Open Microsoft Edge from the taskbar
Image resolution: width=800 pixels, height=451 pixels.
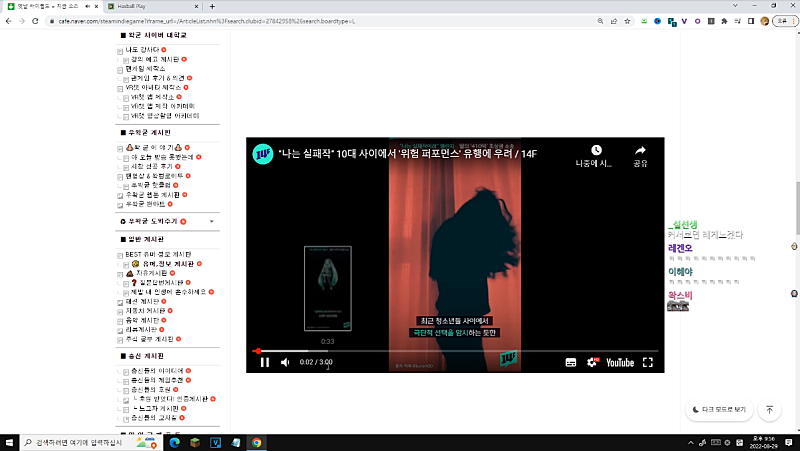coord(174,442)
